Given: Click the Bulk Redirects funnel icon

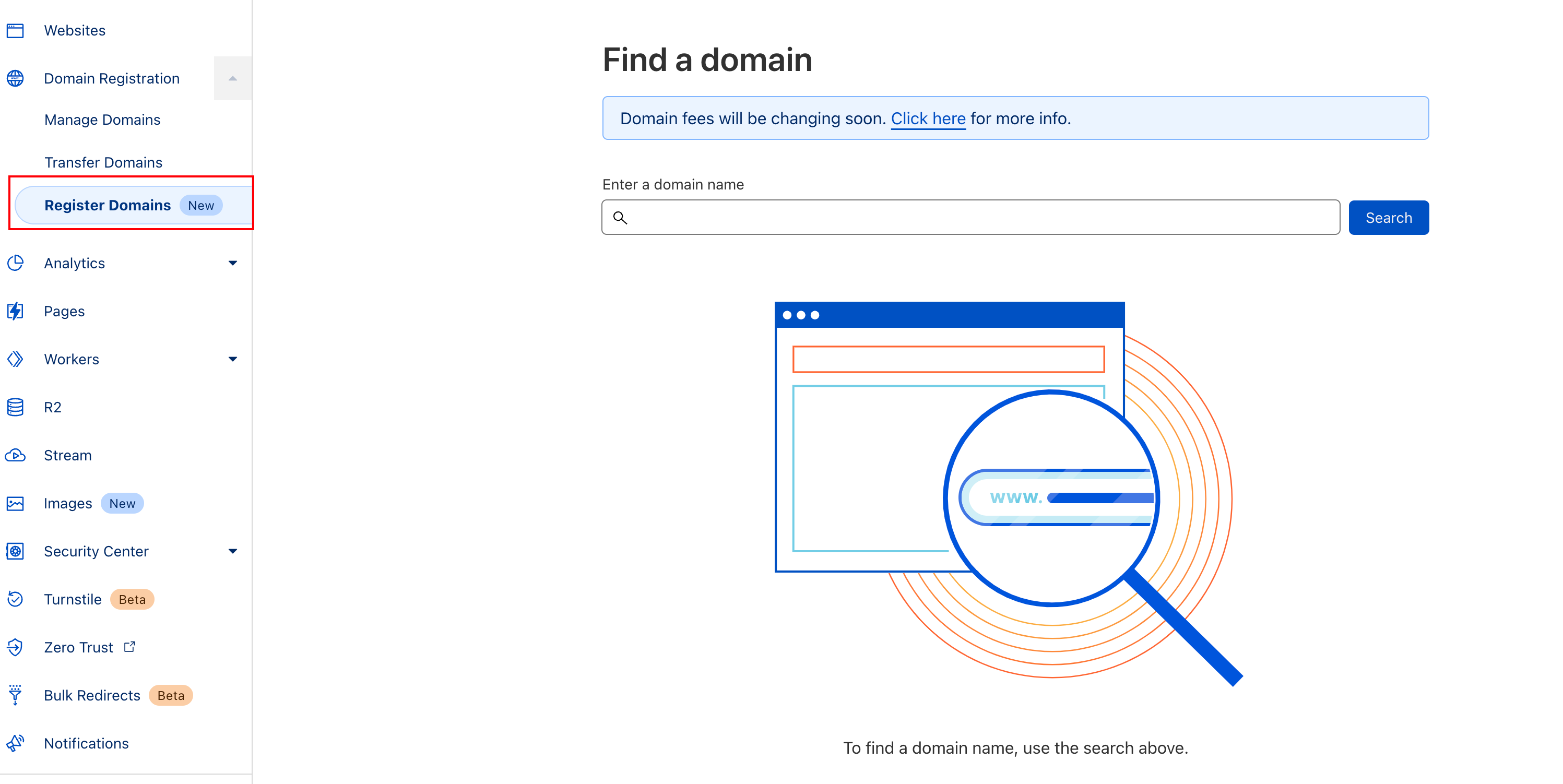Looking at the screenshot, I should (x=15, y=695).
